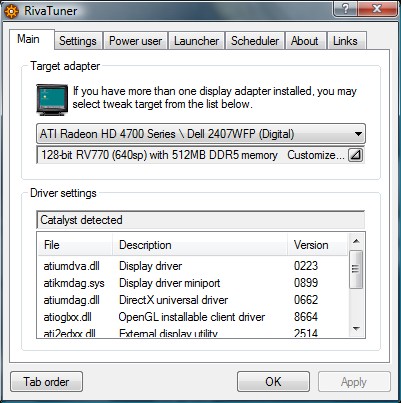Click the monitor icon in Target adapter
Image resolution: width=401 pixels, height=403 pixels.
click(52, 100)
